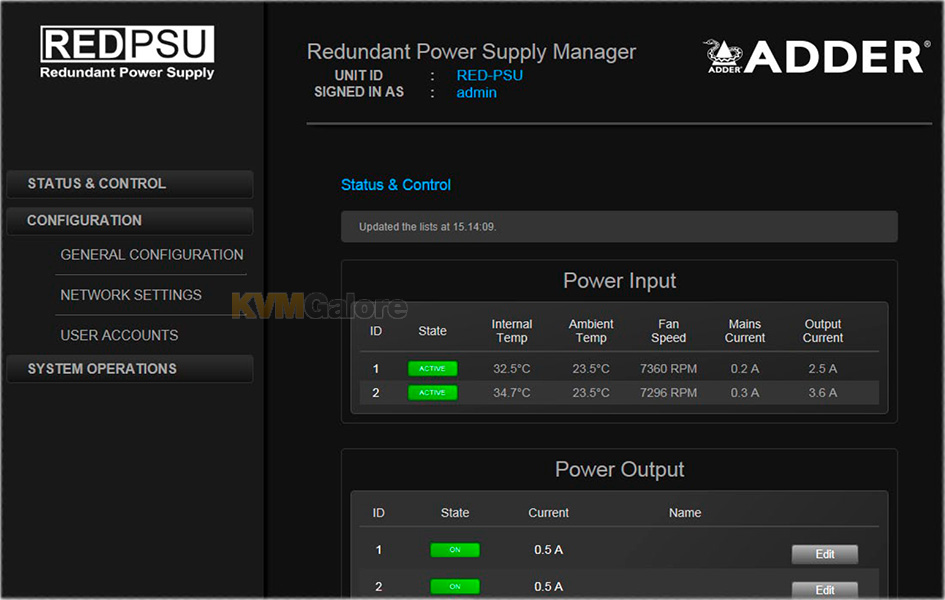Open System Operations menu

pos(130,369)
